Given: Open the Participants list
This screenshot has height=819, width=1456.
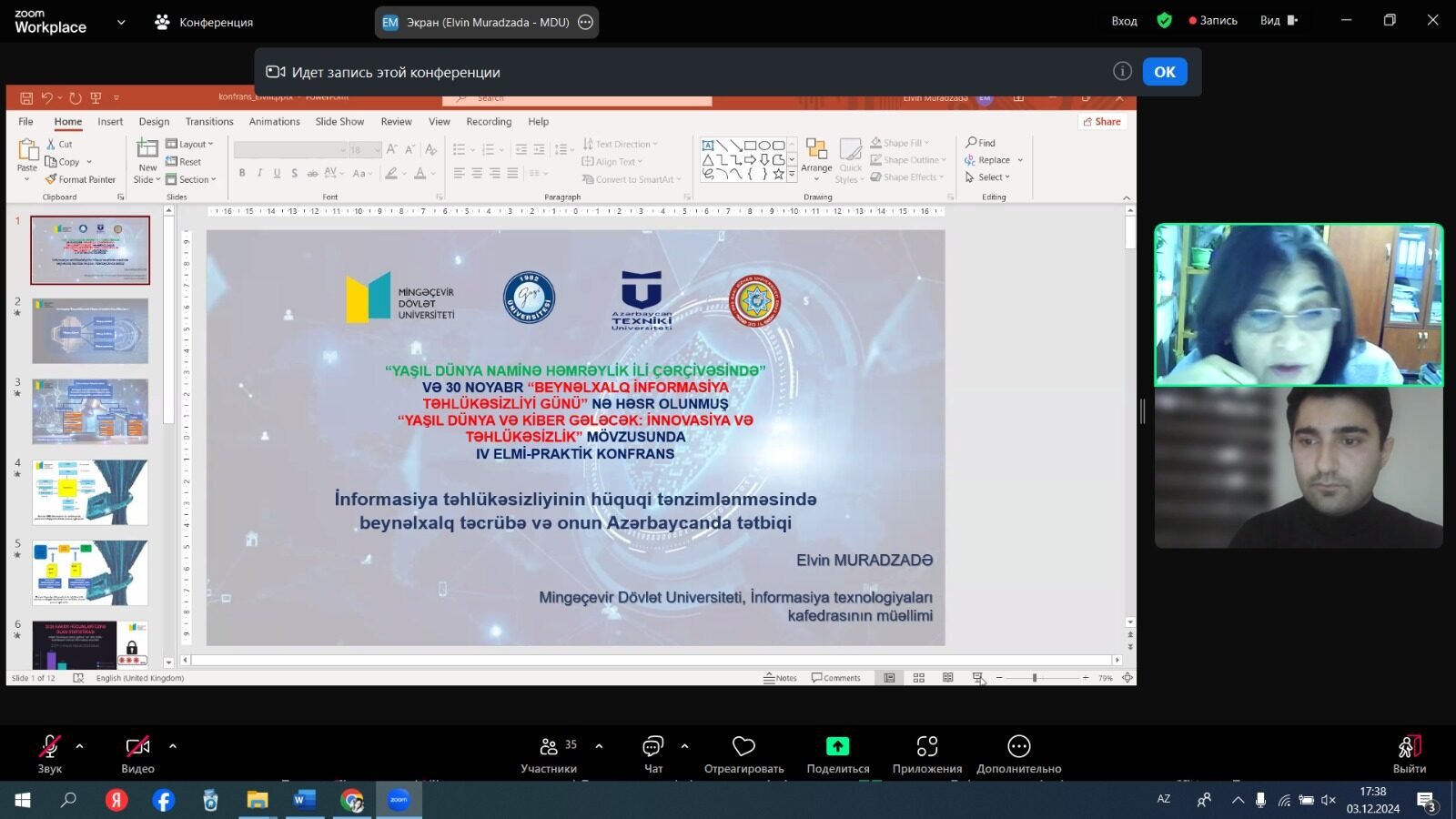Looking at the screenshot, I should 549,747.
